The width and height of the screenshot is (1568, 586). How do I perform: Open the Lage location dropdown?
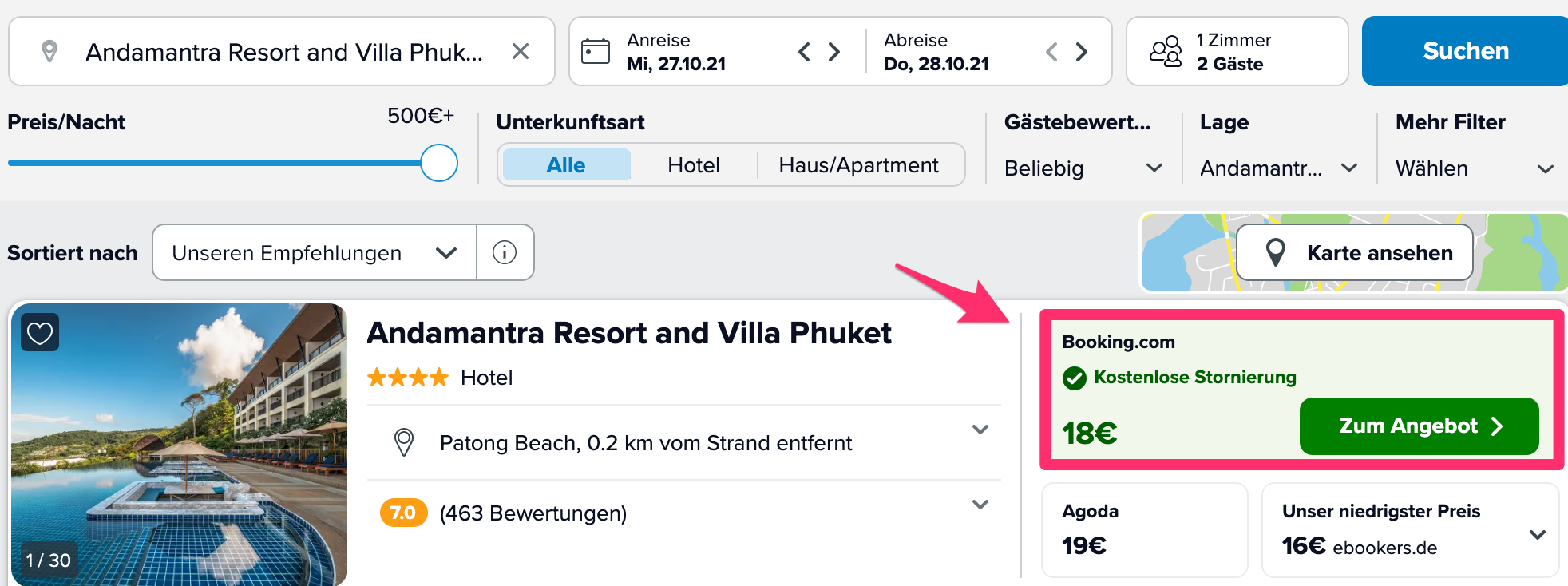point(1278,168)
